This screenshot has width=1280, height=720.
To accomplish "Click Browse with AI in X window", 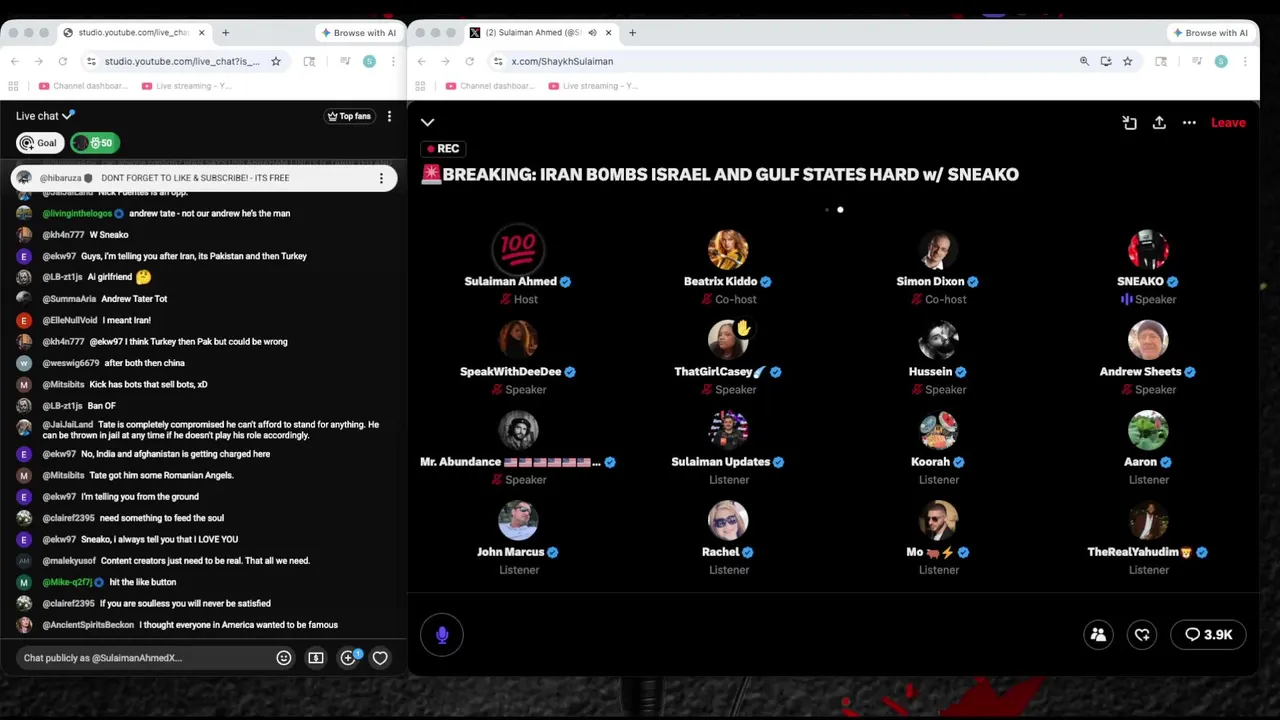I will [x=1210, y=33].
